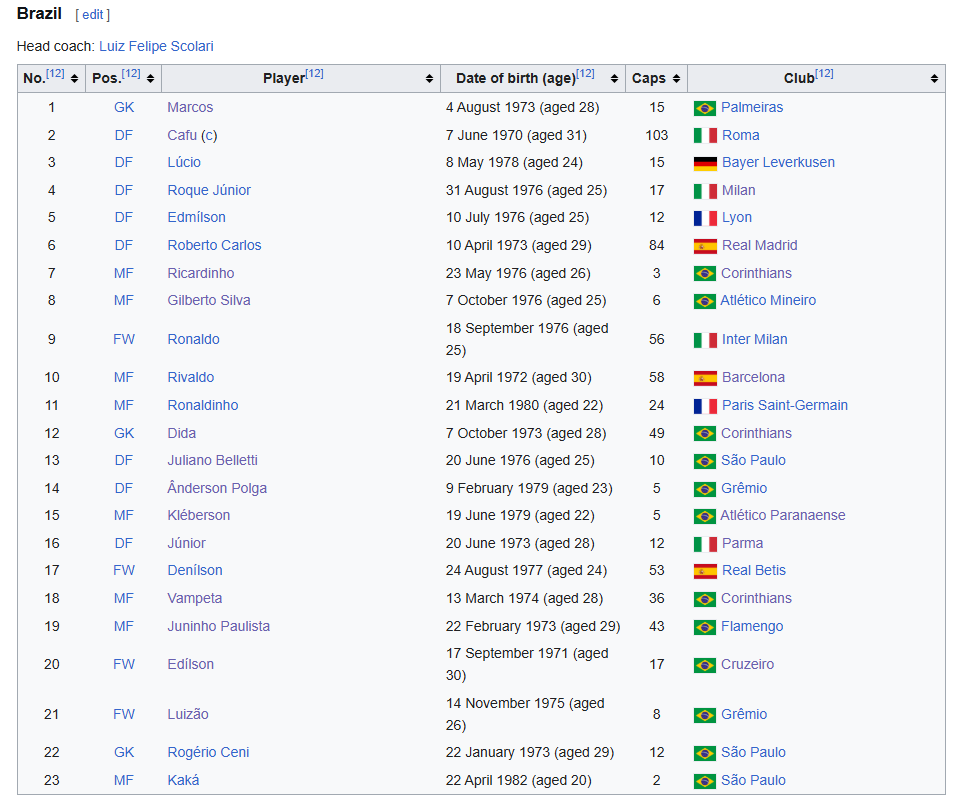
Task: Click the Italy flag beside Inter Milan
Action: click(x=705, y=340)
